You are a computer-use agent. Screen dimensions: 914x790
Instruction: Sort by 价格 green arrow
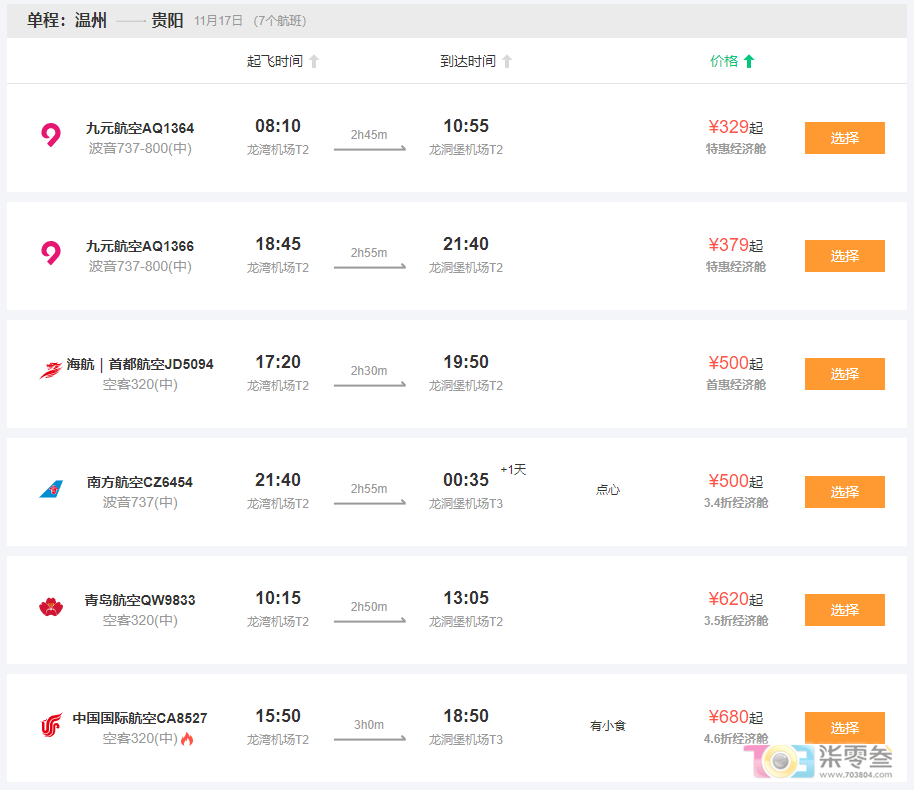tap(749, 61)
